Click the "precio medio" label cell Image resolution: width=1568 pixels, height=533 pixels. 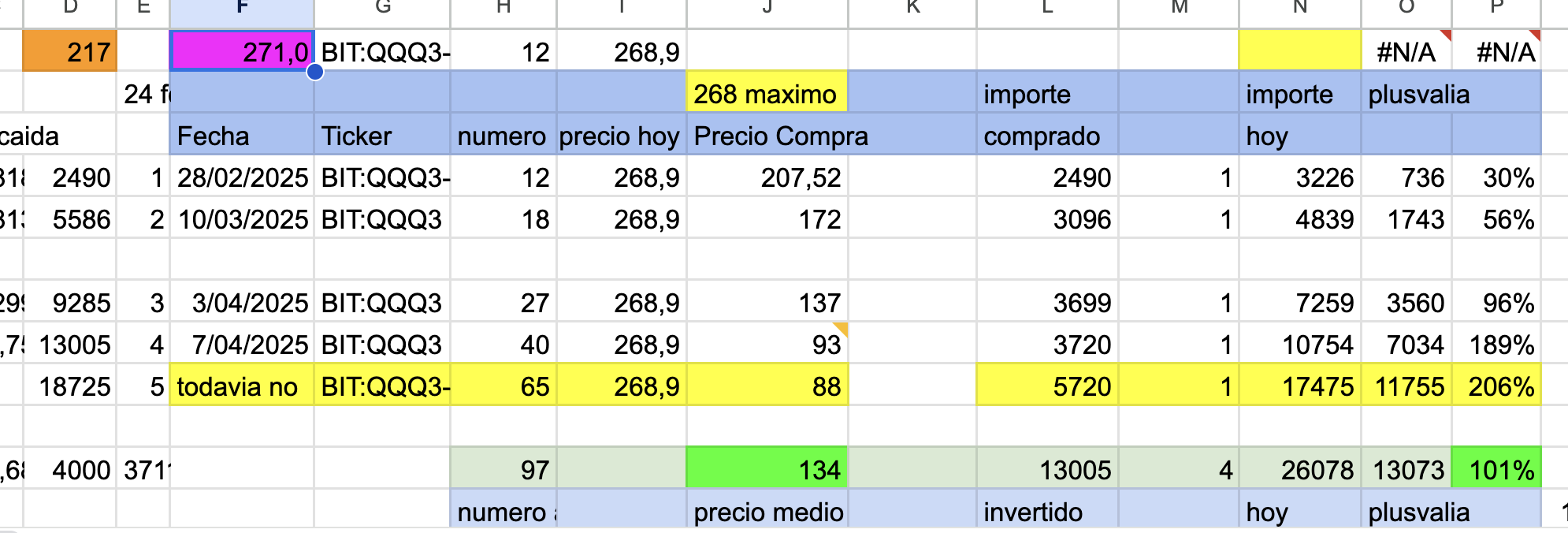pos(767,512)
